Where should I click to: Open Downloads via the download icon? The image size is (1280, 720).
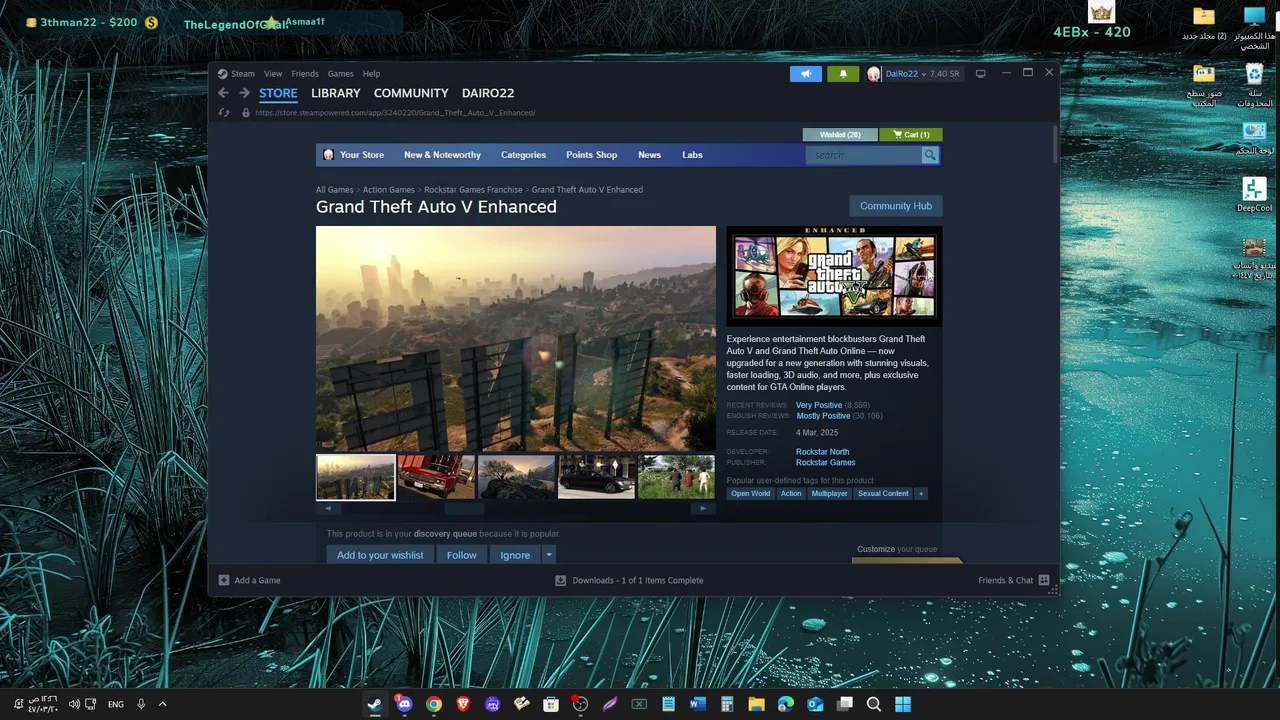560,580
